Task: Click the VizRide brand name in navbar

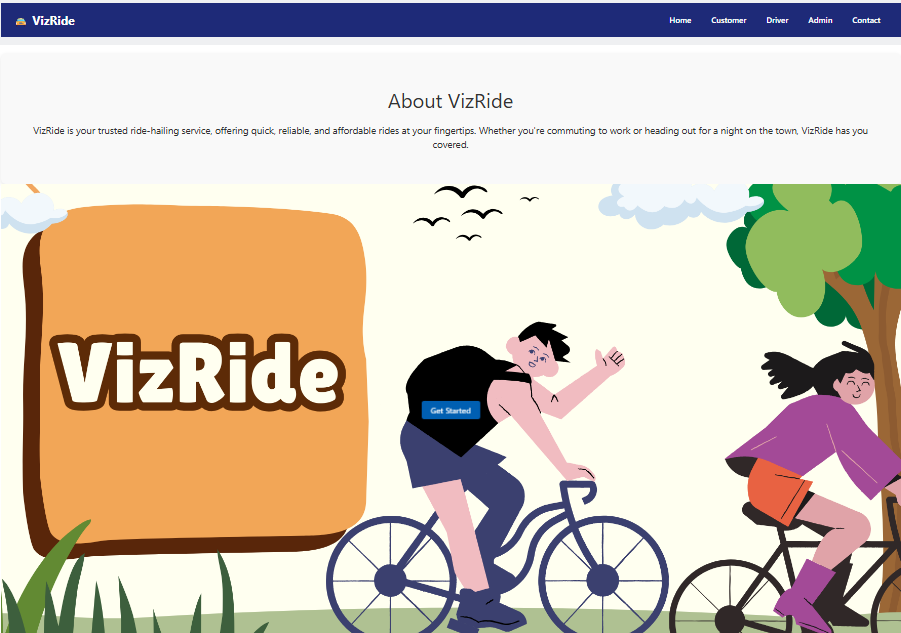Action: tap(53, 21)
